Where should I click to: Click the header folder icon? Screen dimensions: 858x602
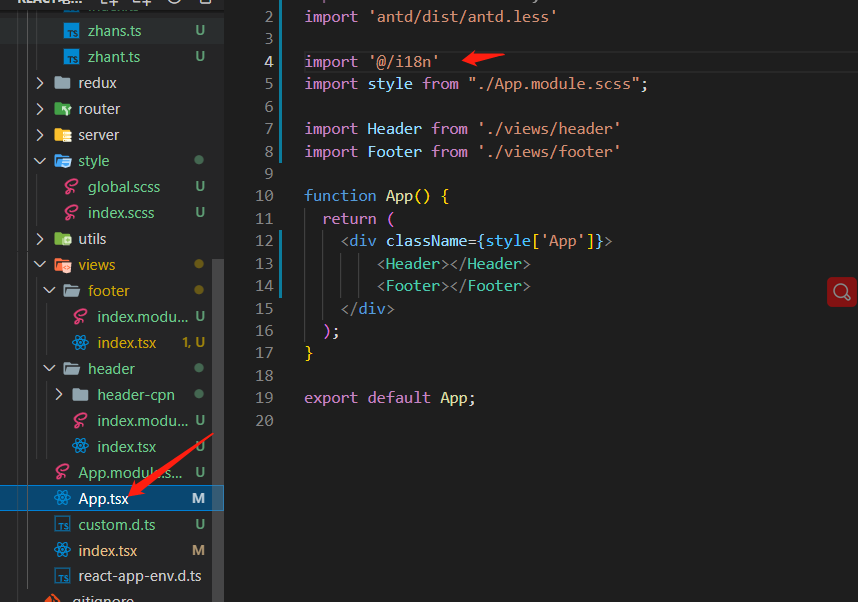click(x=72, y=369)
